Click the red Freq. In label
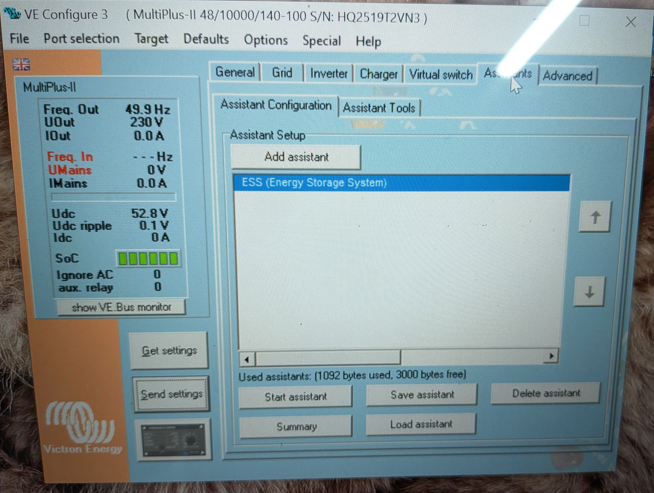The height and width of the screenshot is (493, 654). point(70,157)
